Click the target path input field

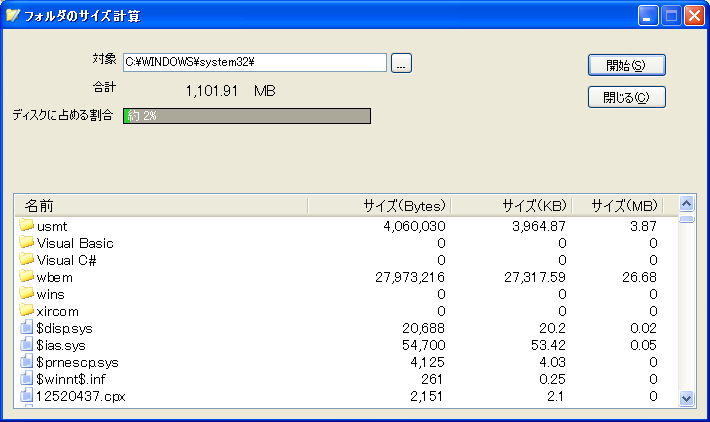pos(255,62)
